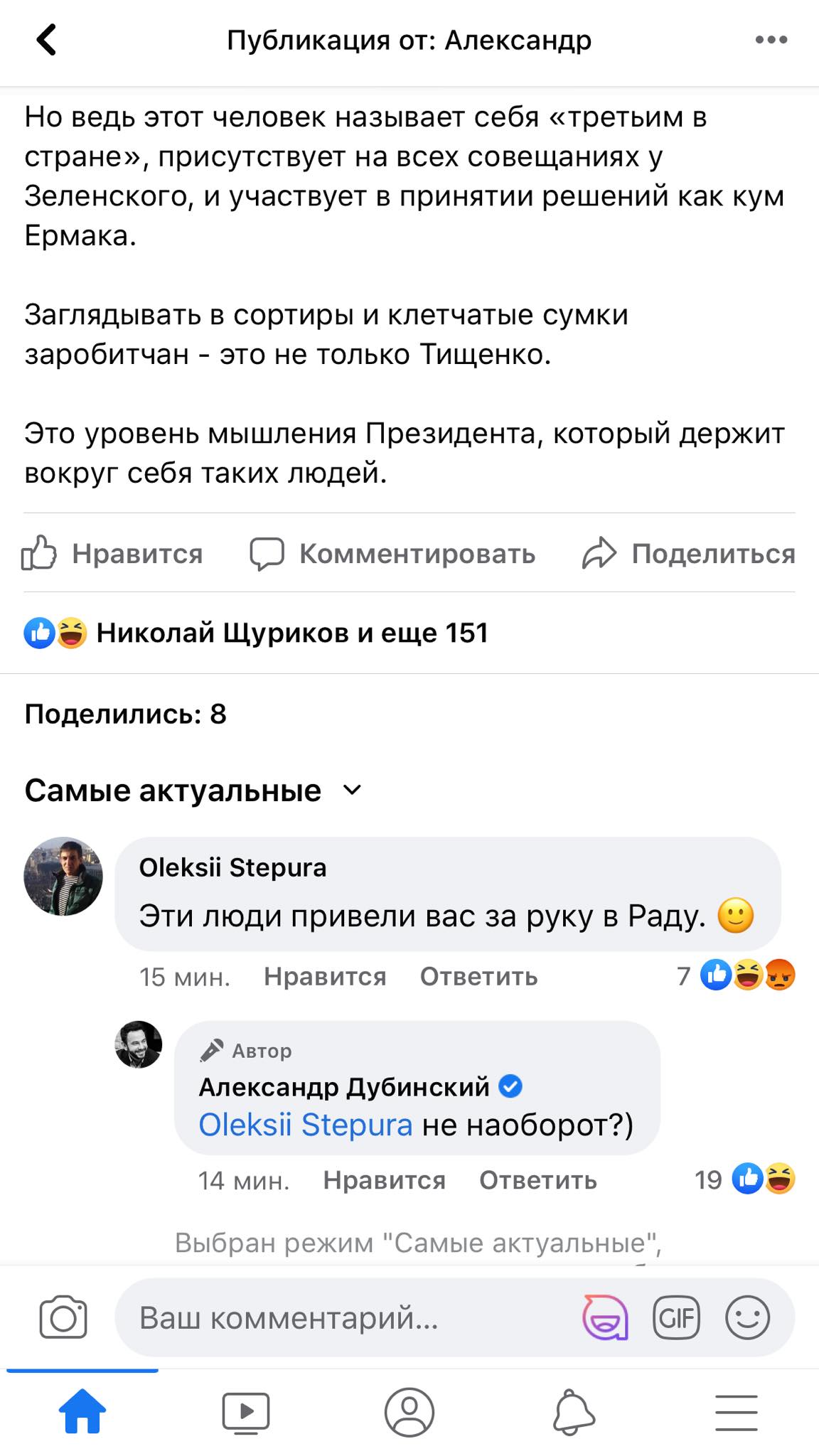Image resolution: width=819 pixels, height=1456 pixels.
Task: Open the hamburger menu tab
Action: [x=736, y=1412]
